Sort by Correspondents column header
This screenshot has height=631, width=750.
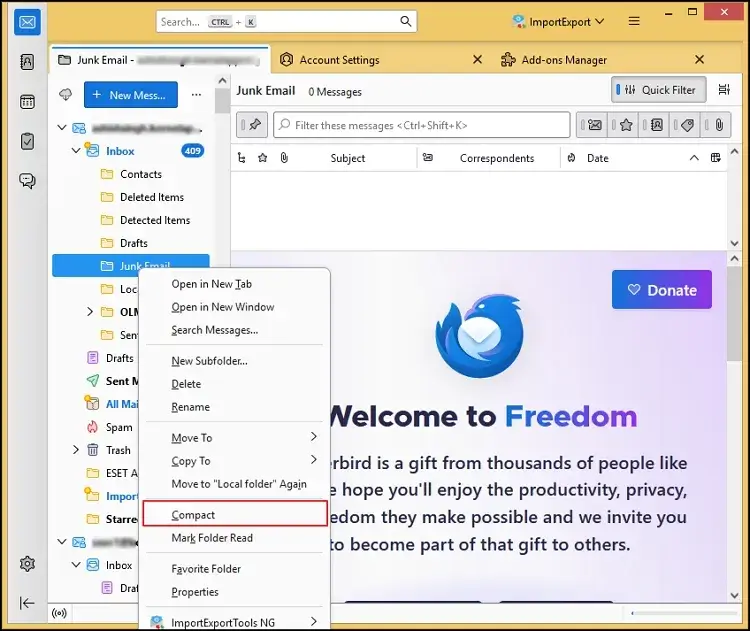tap(496, 158)
